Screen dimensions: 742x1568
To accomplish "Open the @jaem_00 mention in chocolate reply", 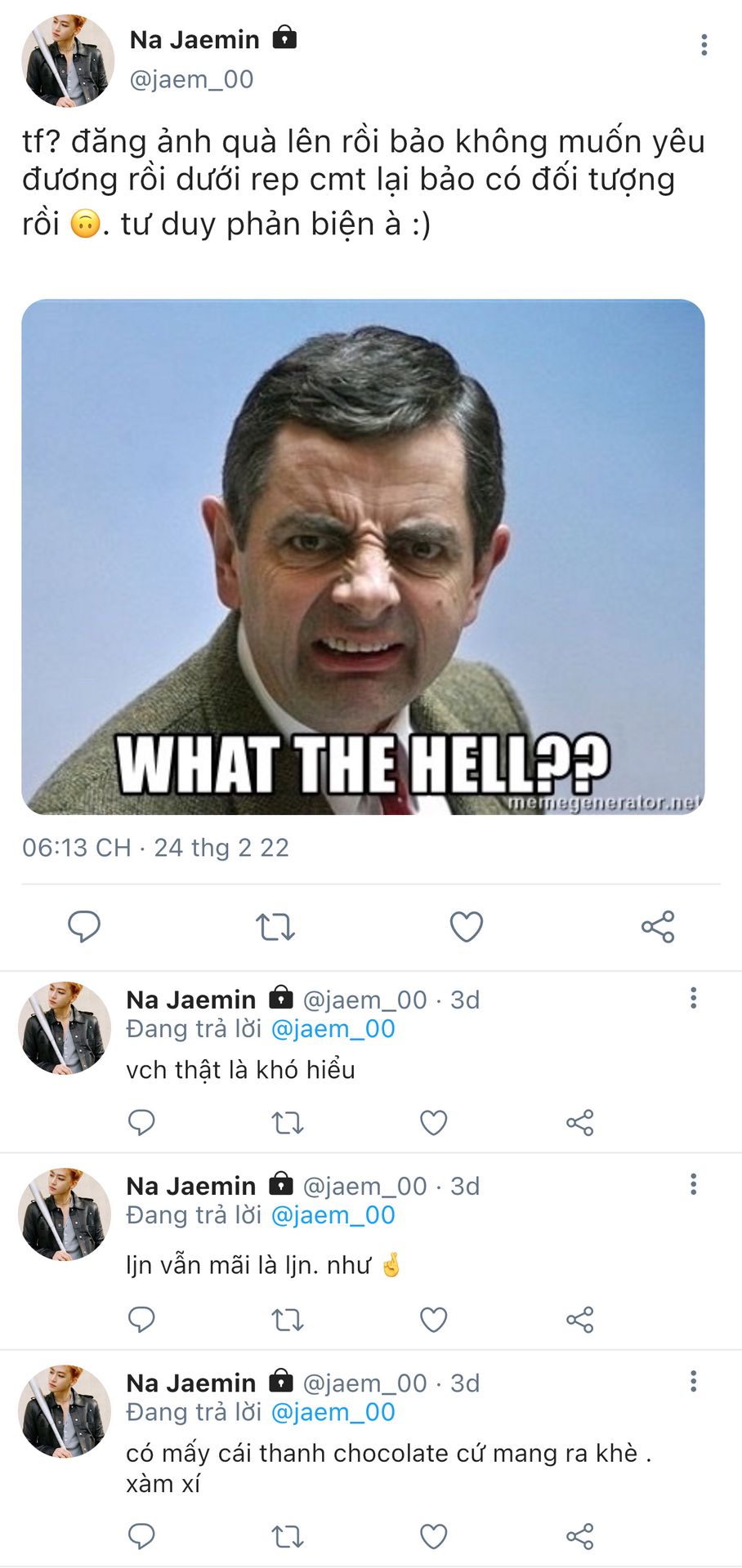I will [x=333, y=1412].
